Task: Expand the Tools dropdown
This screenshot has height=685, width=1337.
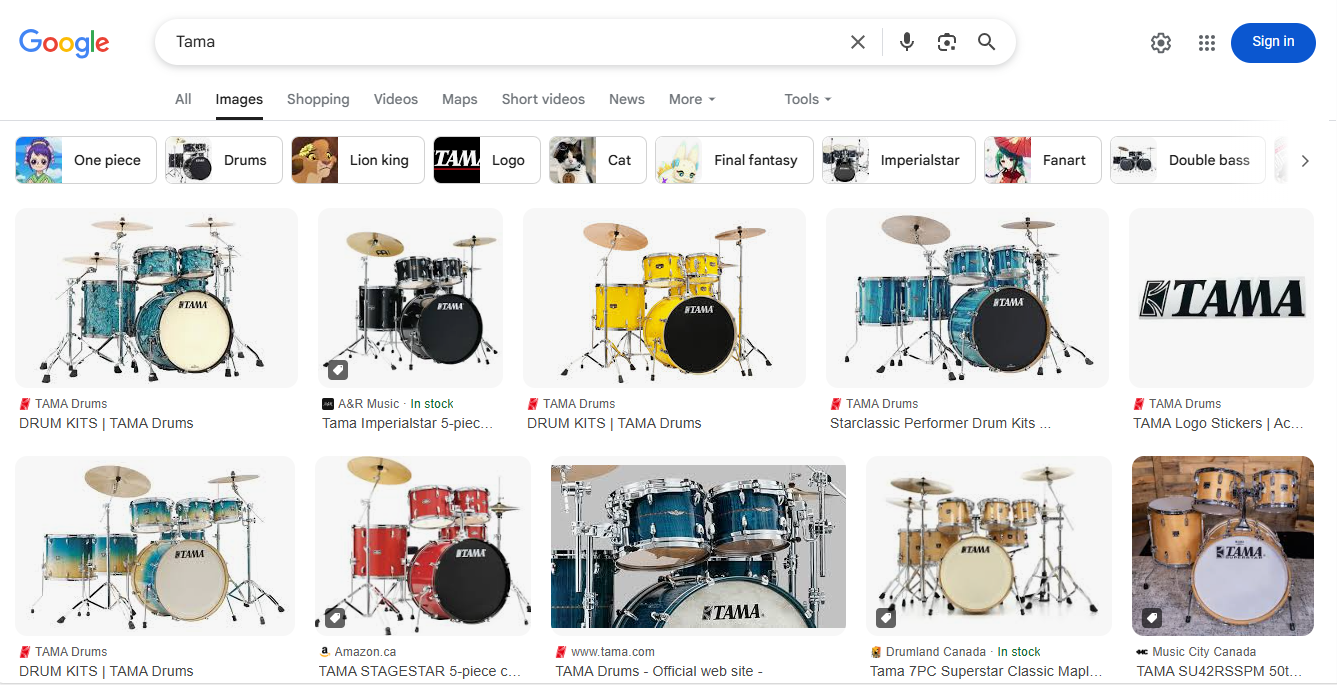Action: [x=808, y=99]
